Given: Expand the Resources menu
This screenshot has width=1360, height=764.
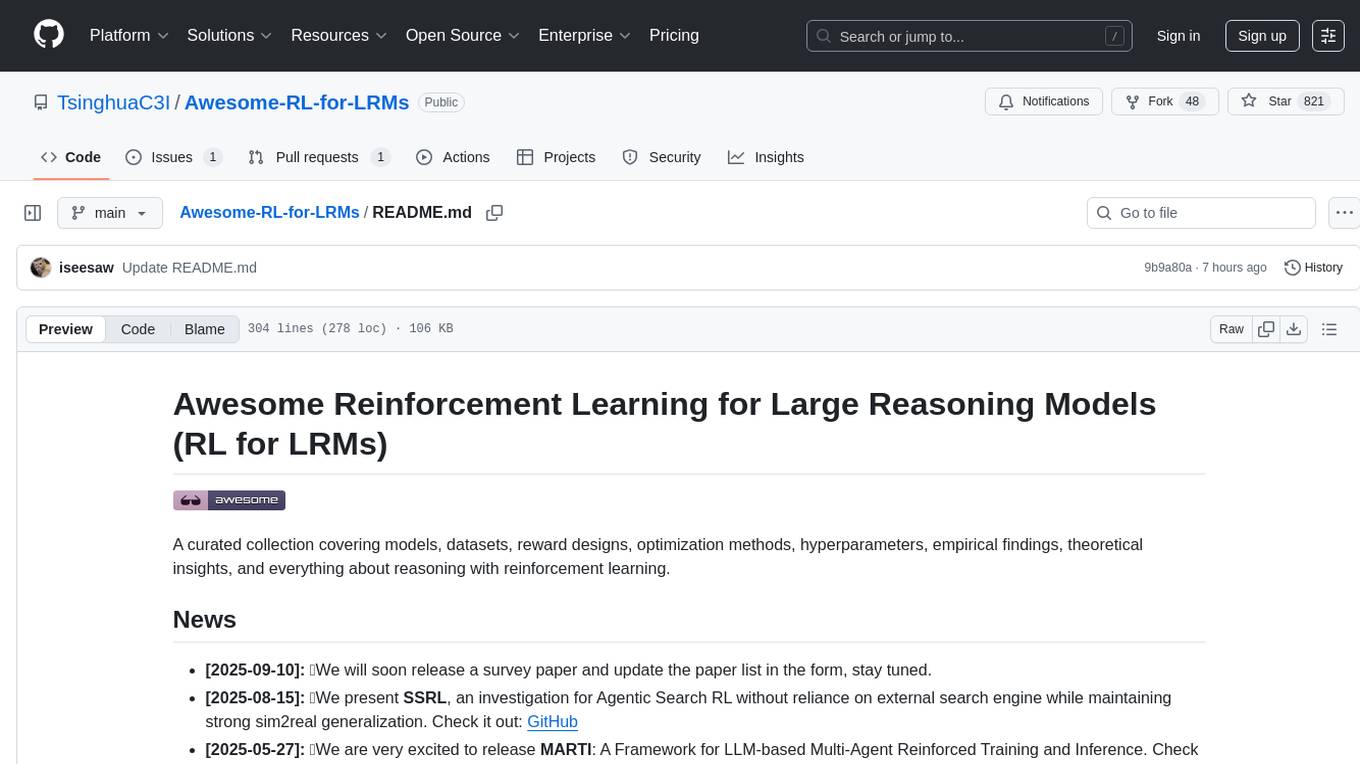Looking at the screenshot, I should [x=339, y=35].
